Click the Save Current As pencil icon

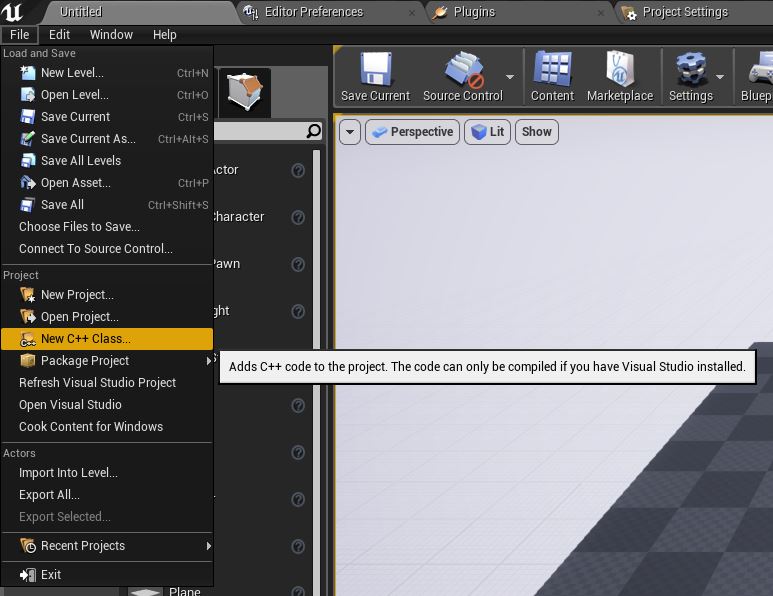(x=28, y=139)
